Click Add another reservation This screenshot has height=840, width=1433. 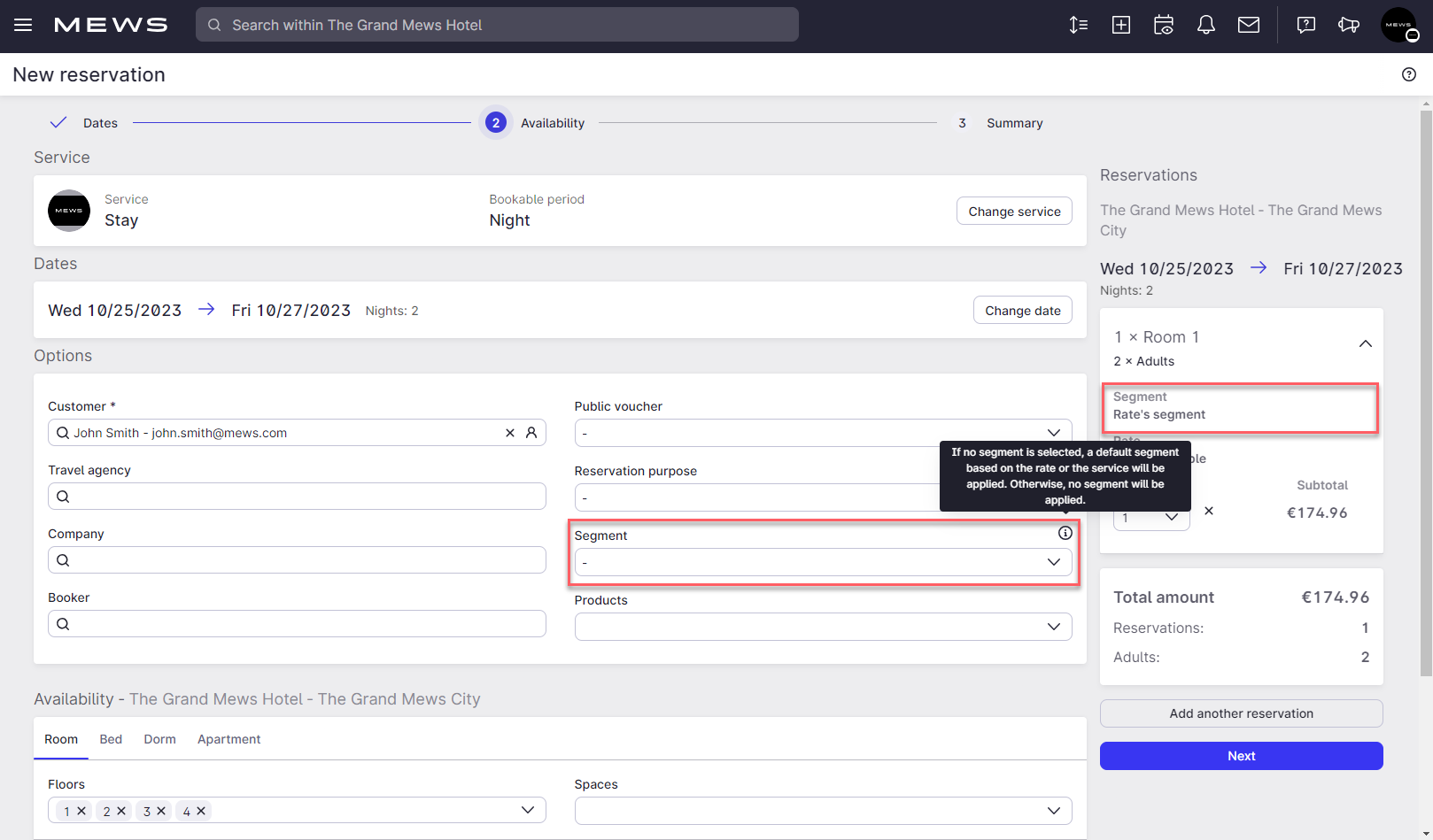coord(1241,713)
